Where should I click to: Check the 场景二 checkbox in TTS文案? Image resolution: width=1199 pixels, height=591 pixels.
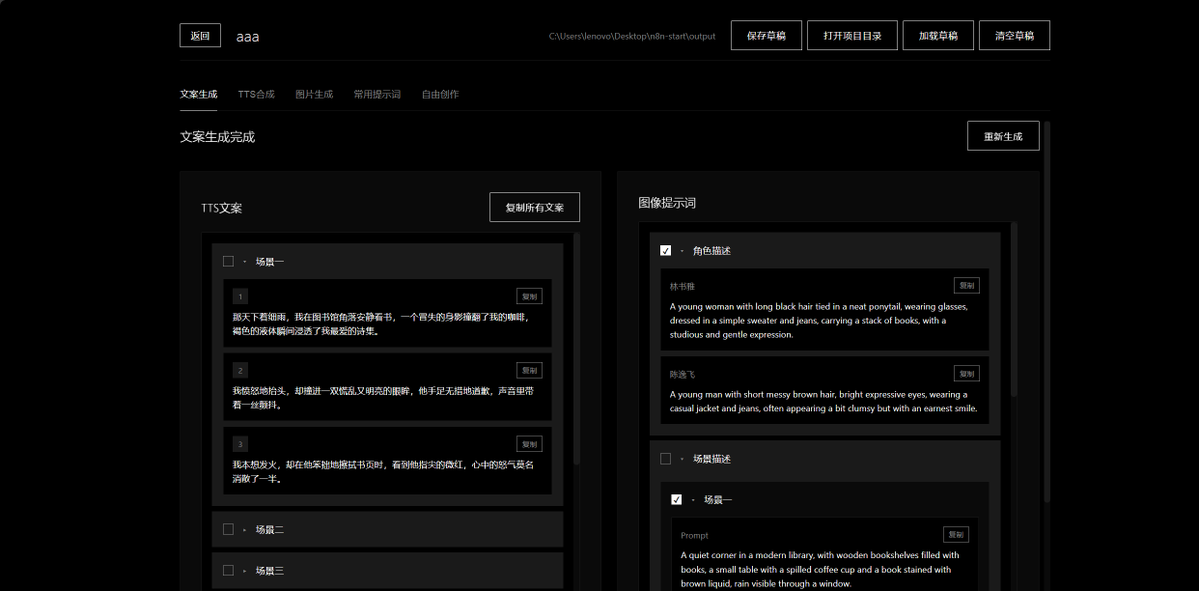tap(228, 529)
